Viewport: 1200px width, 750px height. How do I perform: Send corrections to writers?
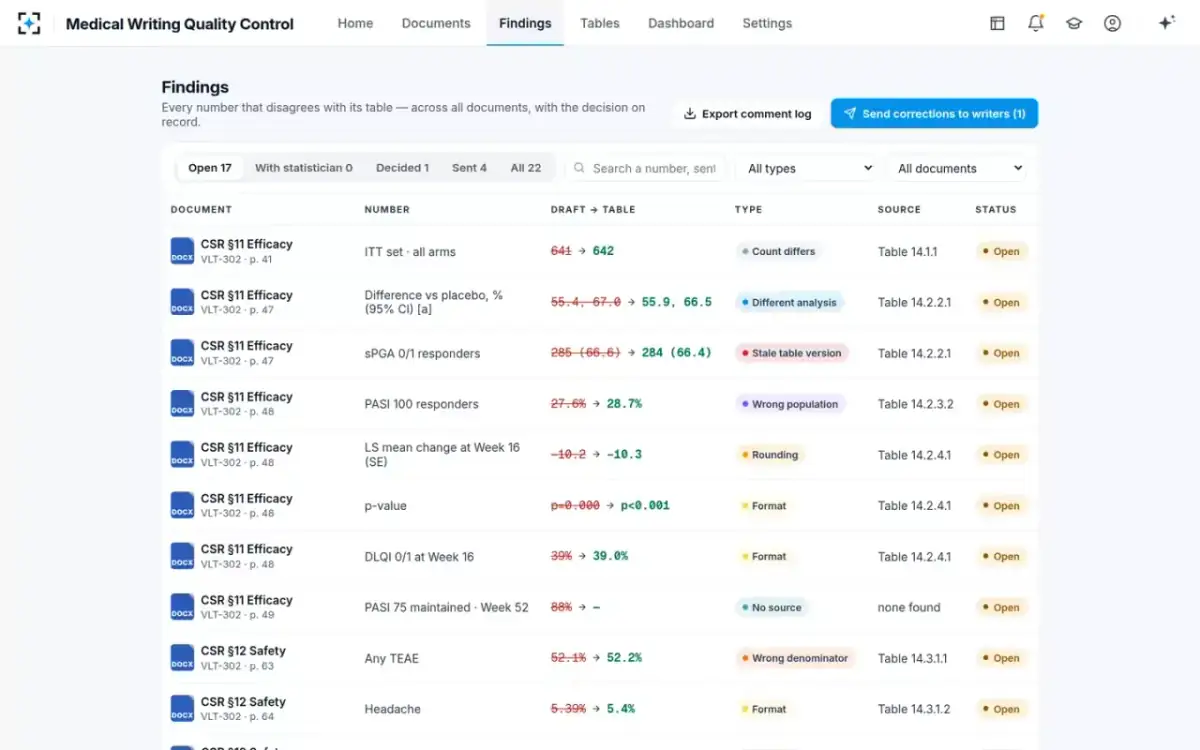click(934, 114)
